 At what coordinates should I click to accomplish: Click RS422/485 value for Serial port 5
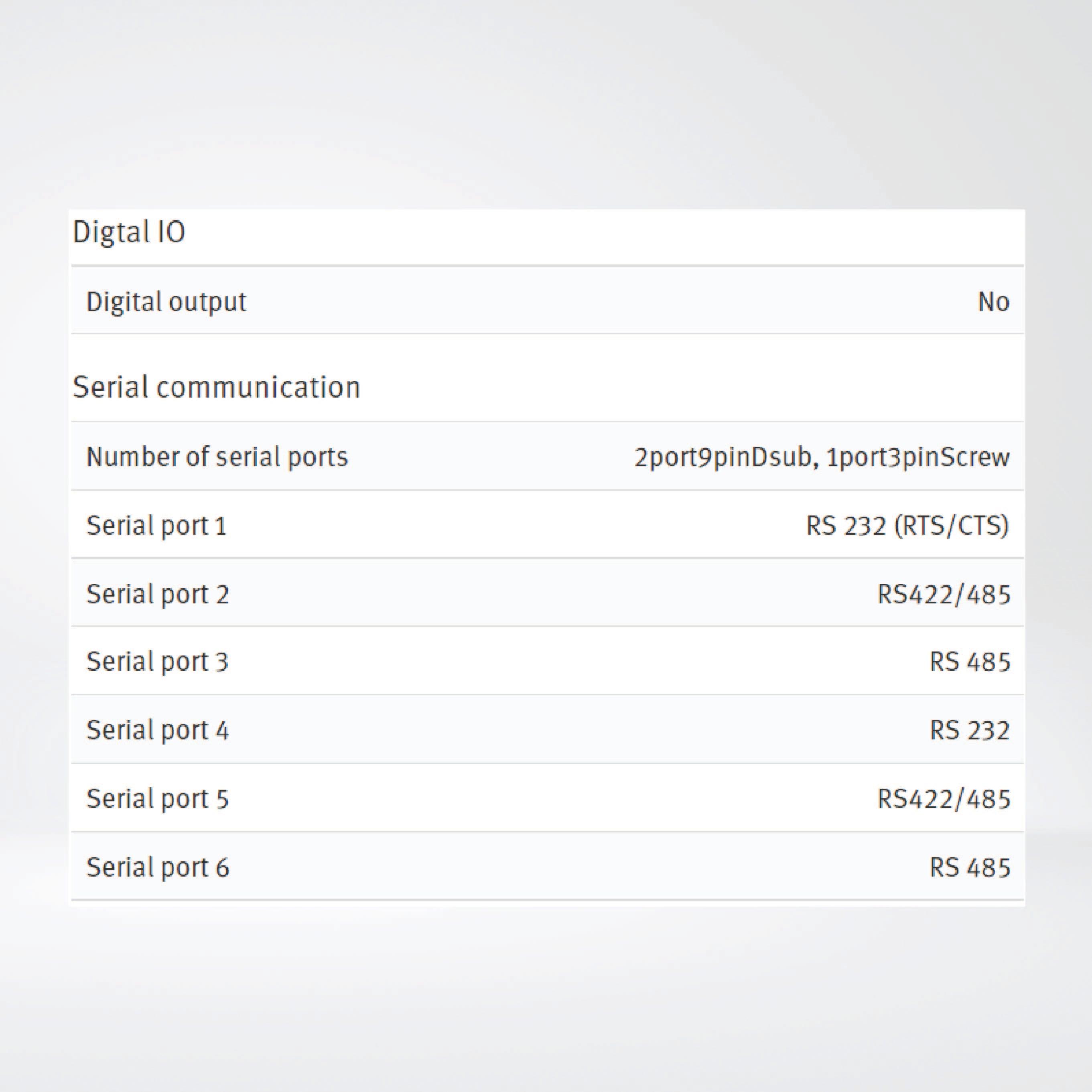(x=943, y=799)
